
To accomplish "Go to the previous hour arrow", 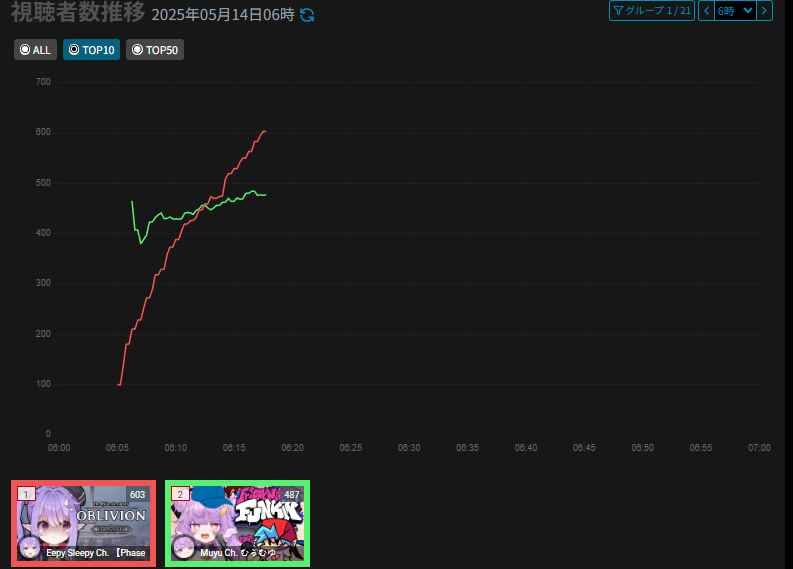I will point(707,11).
